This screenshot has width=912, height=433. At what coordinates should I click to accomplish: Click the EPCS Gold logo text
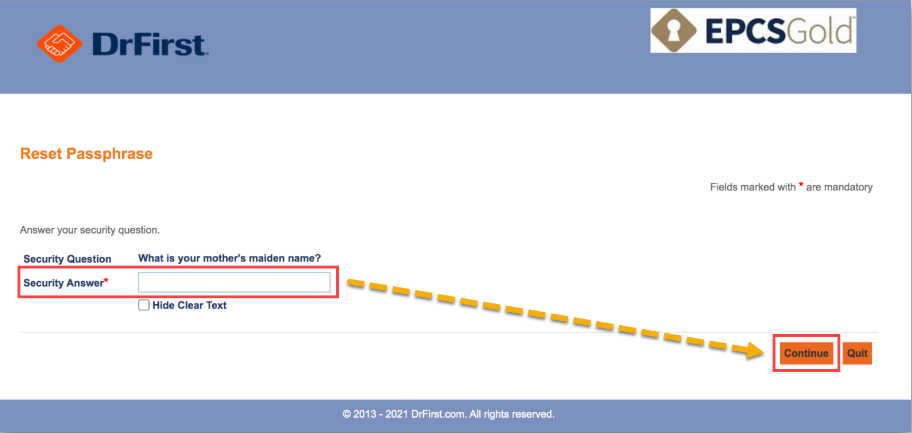(x=780, y=32)
